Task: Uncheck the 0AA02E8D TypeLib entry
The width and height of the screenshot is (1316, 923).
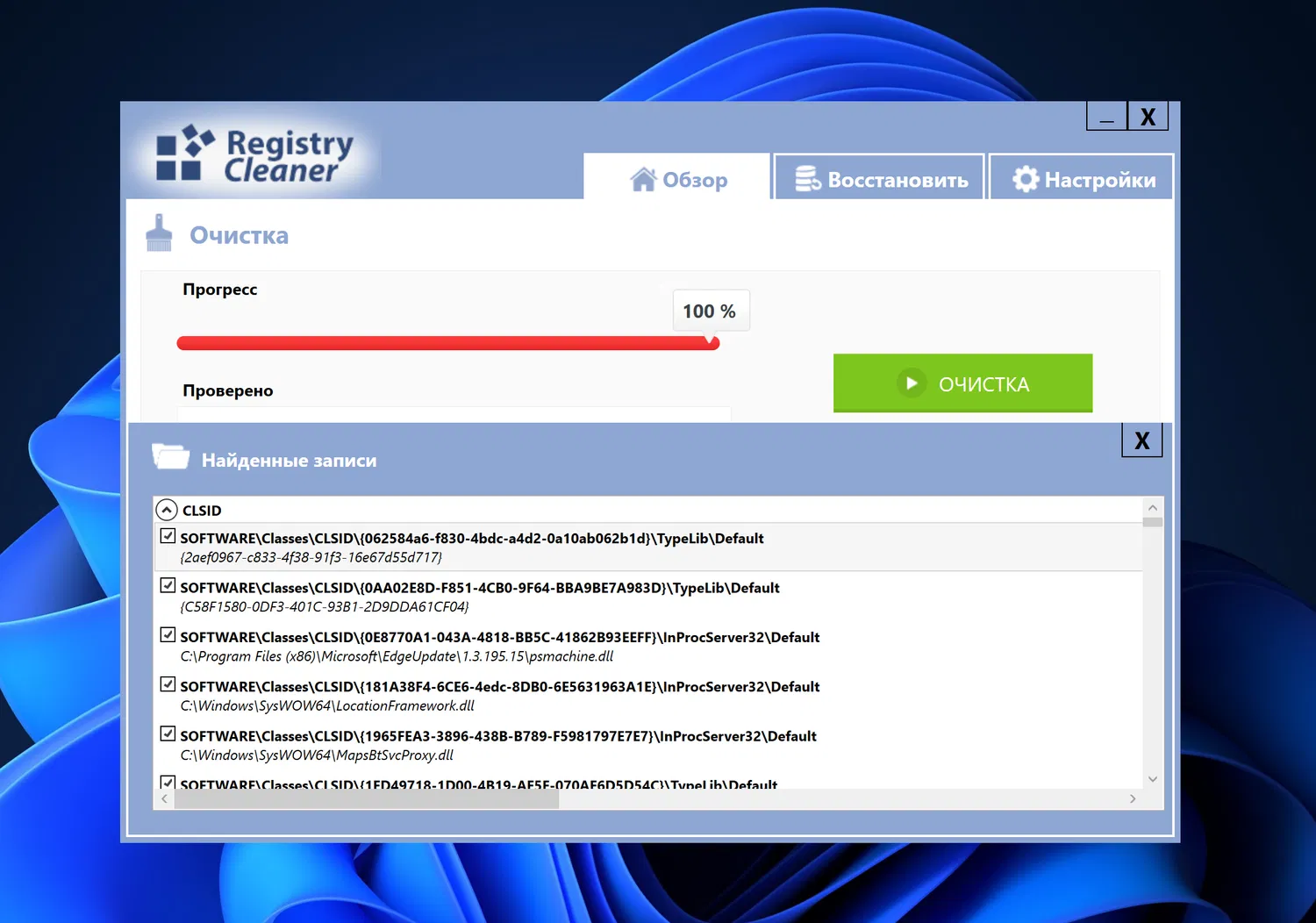Action: [x=168, y=584]
